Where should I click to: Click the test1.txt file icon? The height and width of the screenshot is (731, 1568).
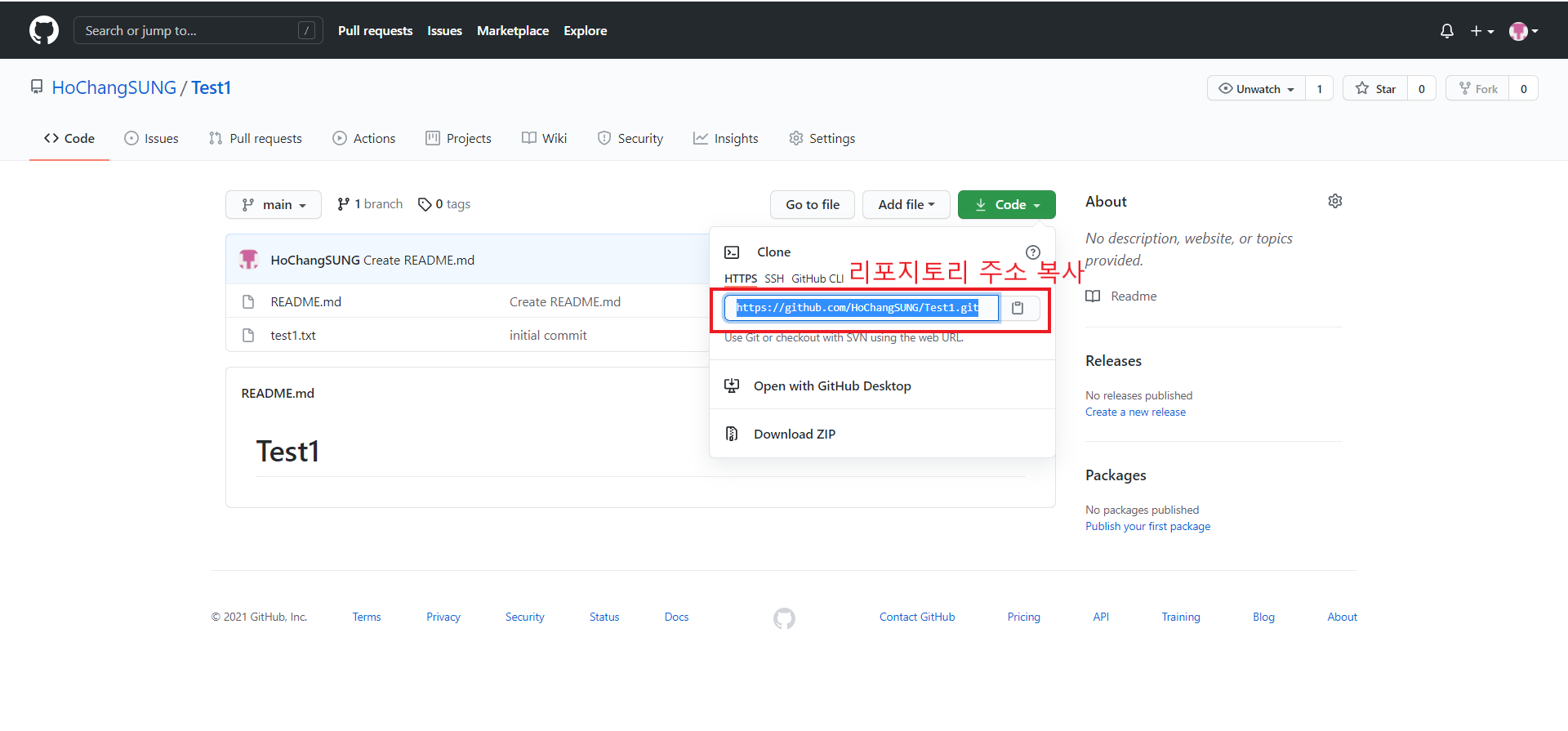tap(248, 335)
